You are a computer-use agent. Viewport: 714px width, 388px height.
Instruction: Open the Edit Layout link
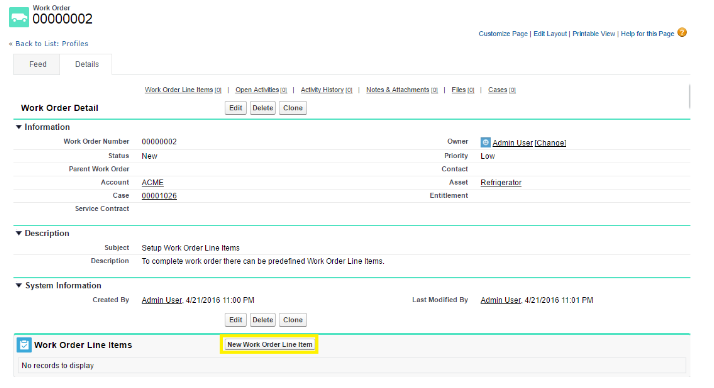[x=550, y=34]
